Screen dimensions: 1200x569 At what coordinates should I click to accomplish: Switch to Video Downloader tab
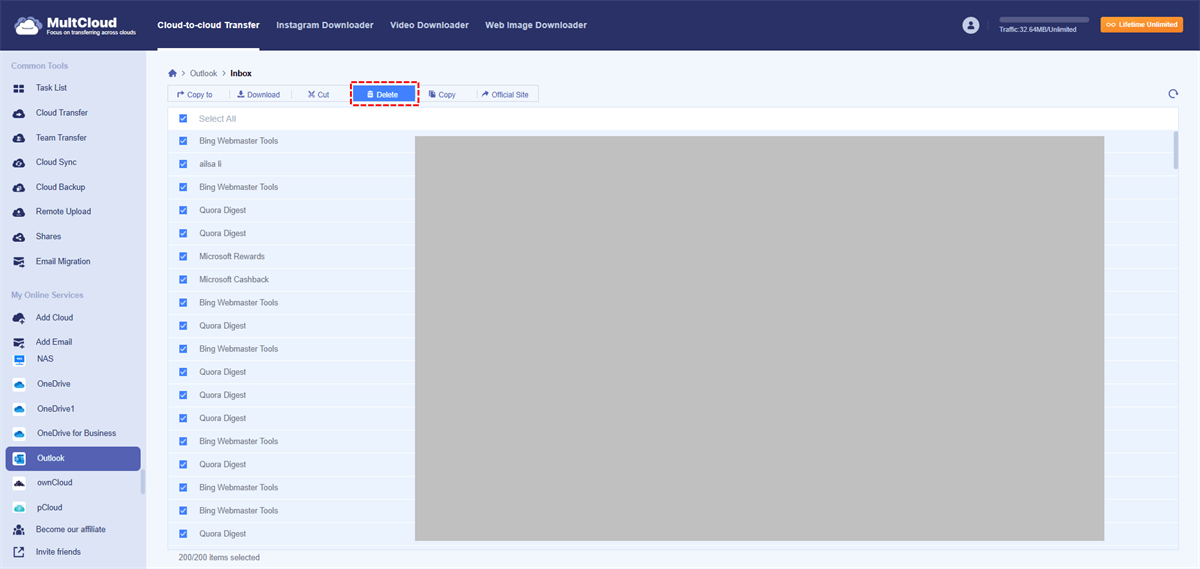429,25
